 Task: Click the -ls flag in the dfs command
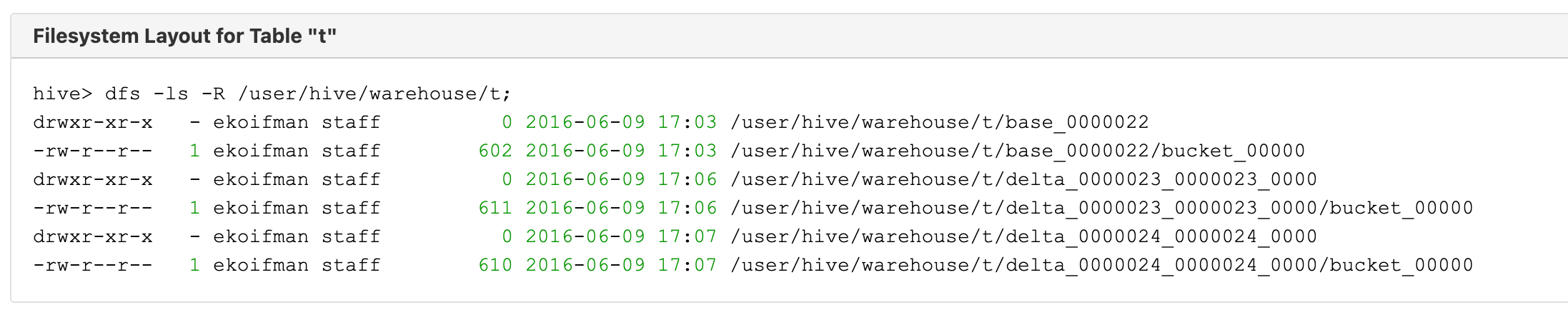[x=170, y=94]
